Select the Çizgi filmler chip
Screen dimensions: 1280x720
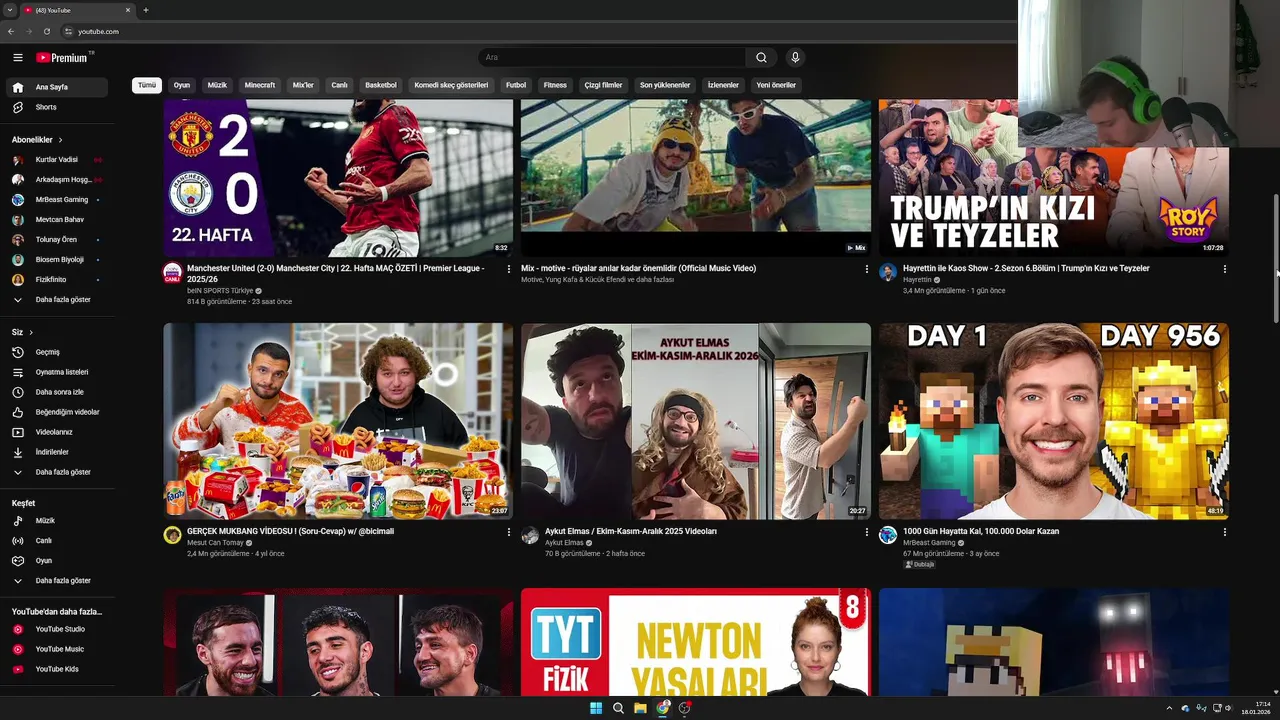603,85
